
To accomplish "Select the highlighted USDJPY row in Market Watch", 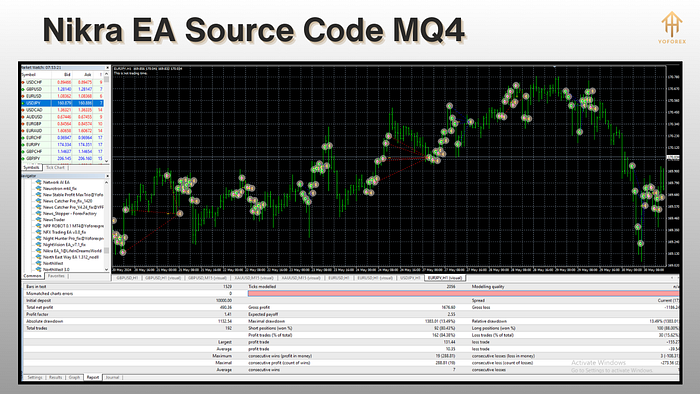I will pyautogui.click(x=62, y=103).
